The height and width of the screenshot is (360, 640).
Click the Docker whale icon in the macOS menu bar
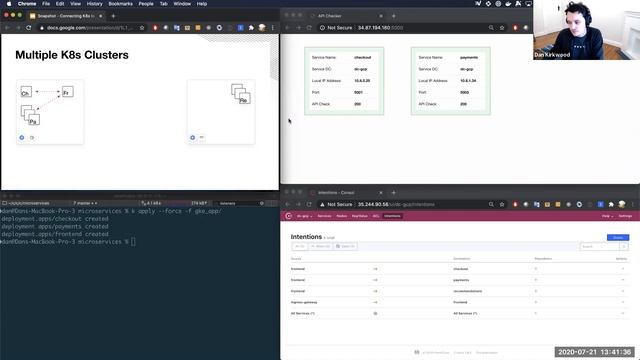click(x=508, y=4)
